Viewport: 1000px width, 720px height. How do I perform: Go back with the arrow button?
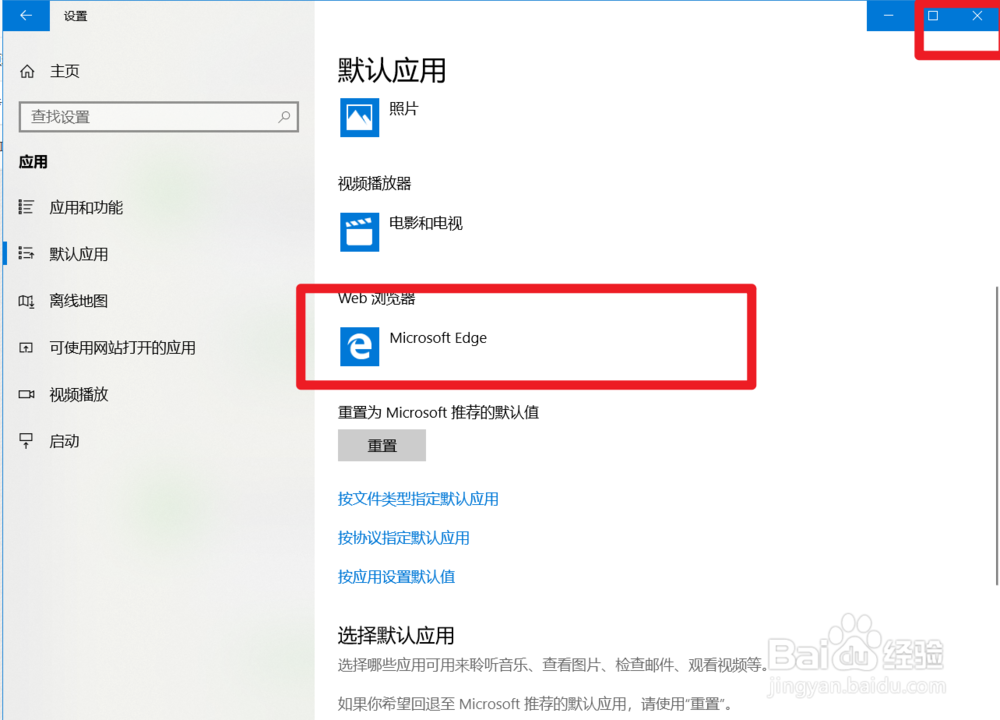pos(26,15)
